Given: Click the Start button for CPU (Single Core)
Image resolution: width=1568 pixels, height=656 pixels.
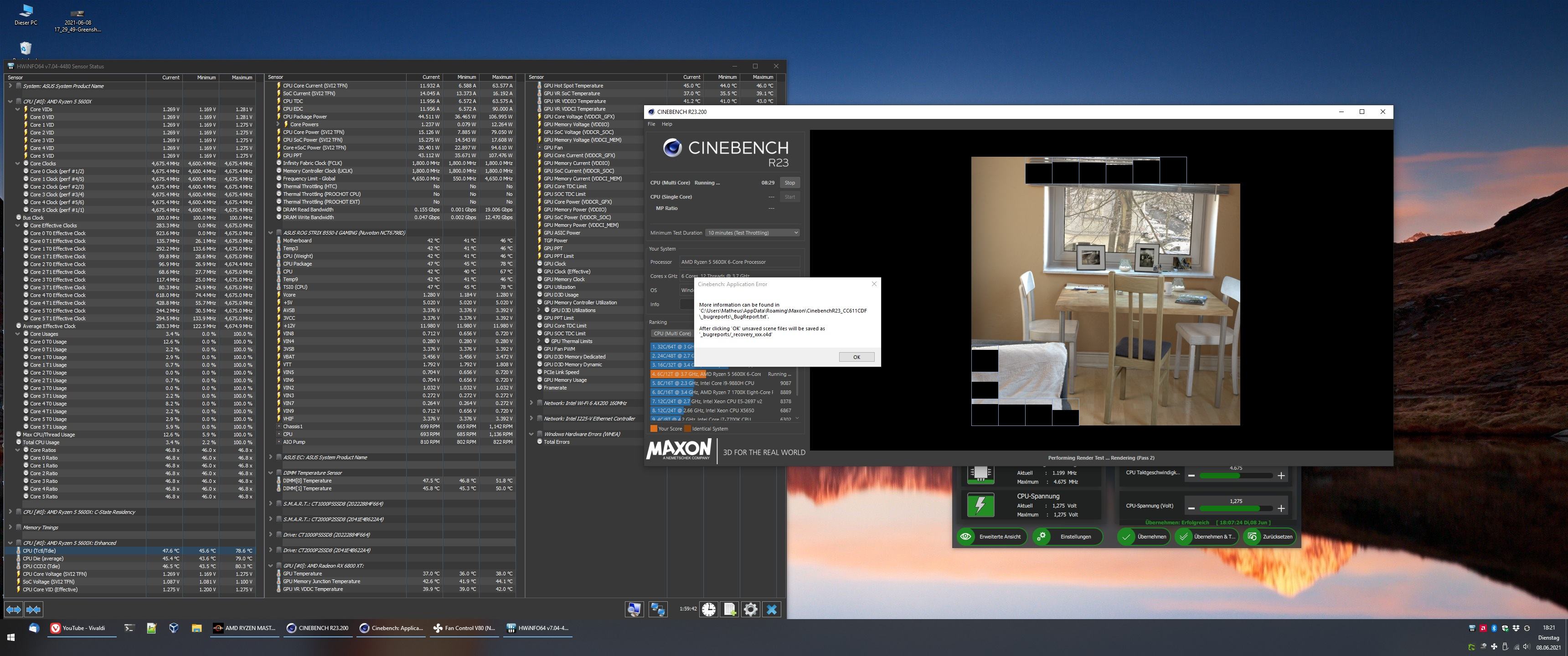Looking at the screenshot, I should (789, 196).
